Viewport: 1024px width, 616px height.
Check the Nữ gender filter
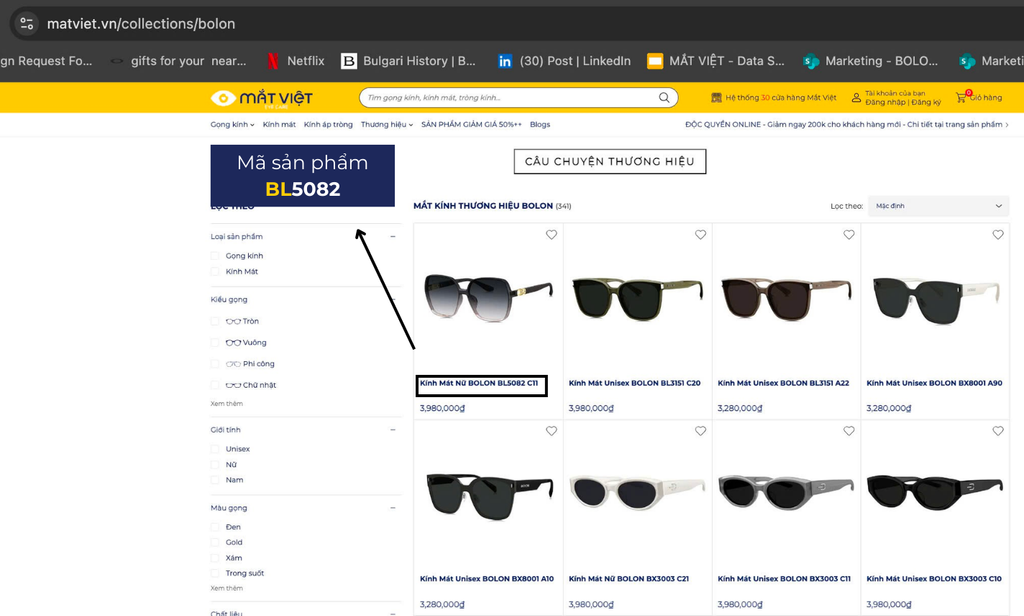point(215,464)
